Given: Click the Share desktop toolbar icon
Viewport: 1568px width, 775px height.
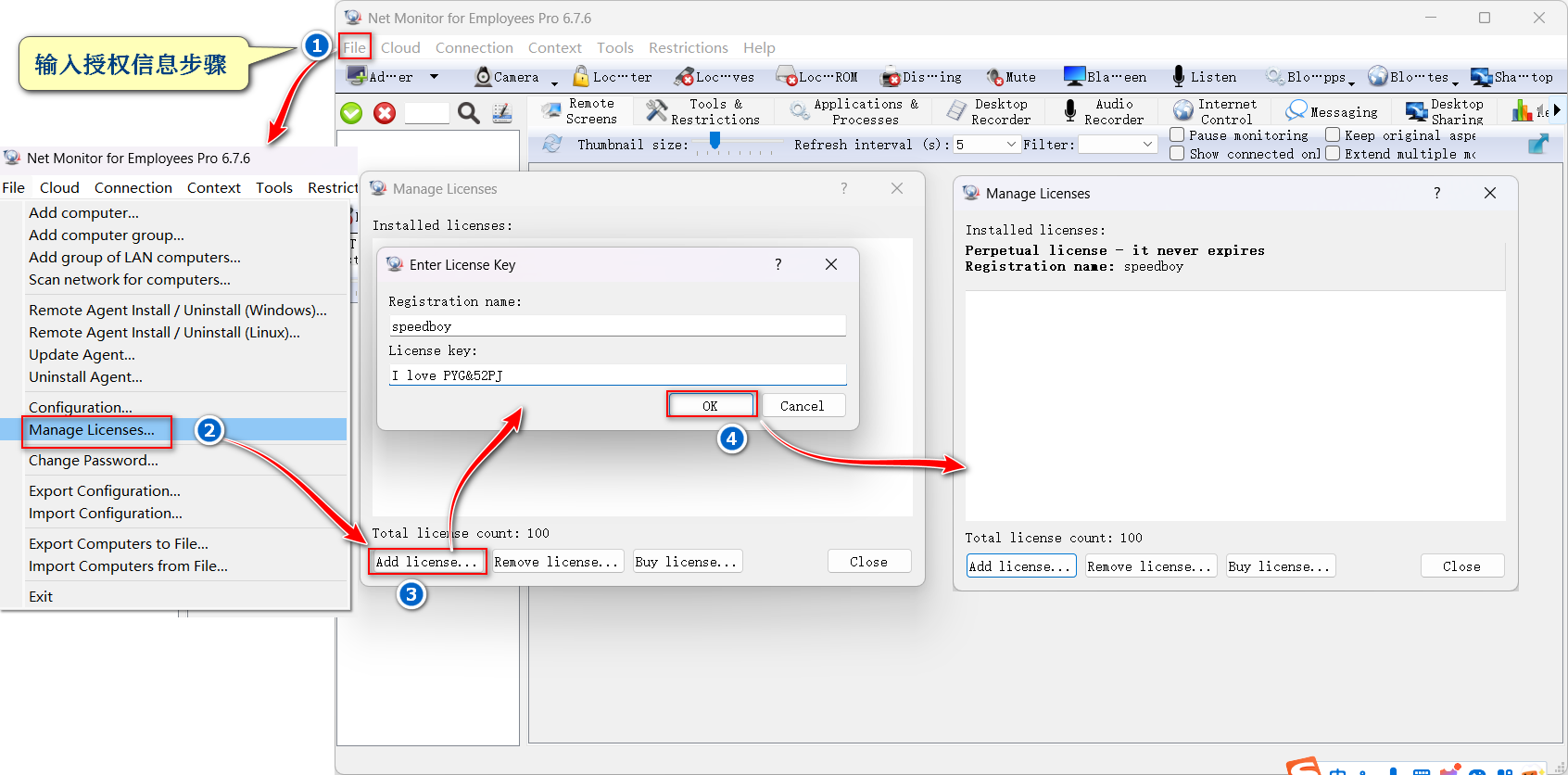Looking at the screenshot, I should [x=1481, y=77].
